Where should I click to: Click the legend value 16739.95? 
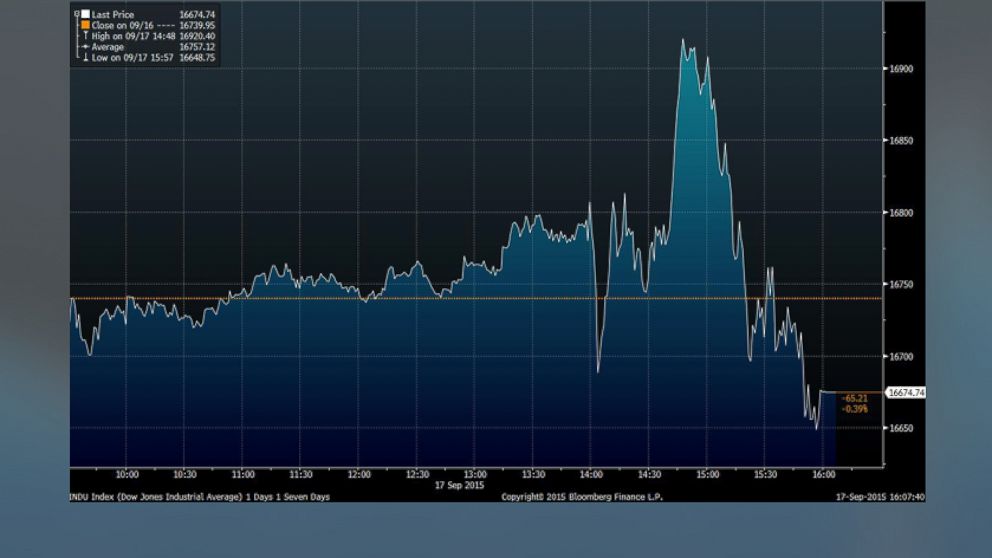click(197, 25)
